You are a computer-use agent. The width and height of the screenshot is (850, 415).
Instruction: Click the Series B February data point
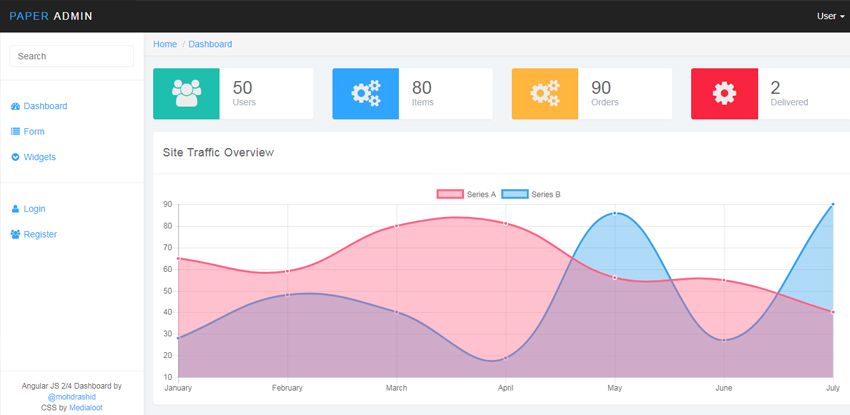(x=287, y=295)
